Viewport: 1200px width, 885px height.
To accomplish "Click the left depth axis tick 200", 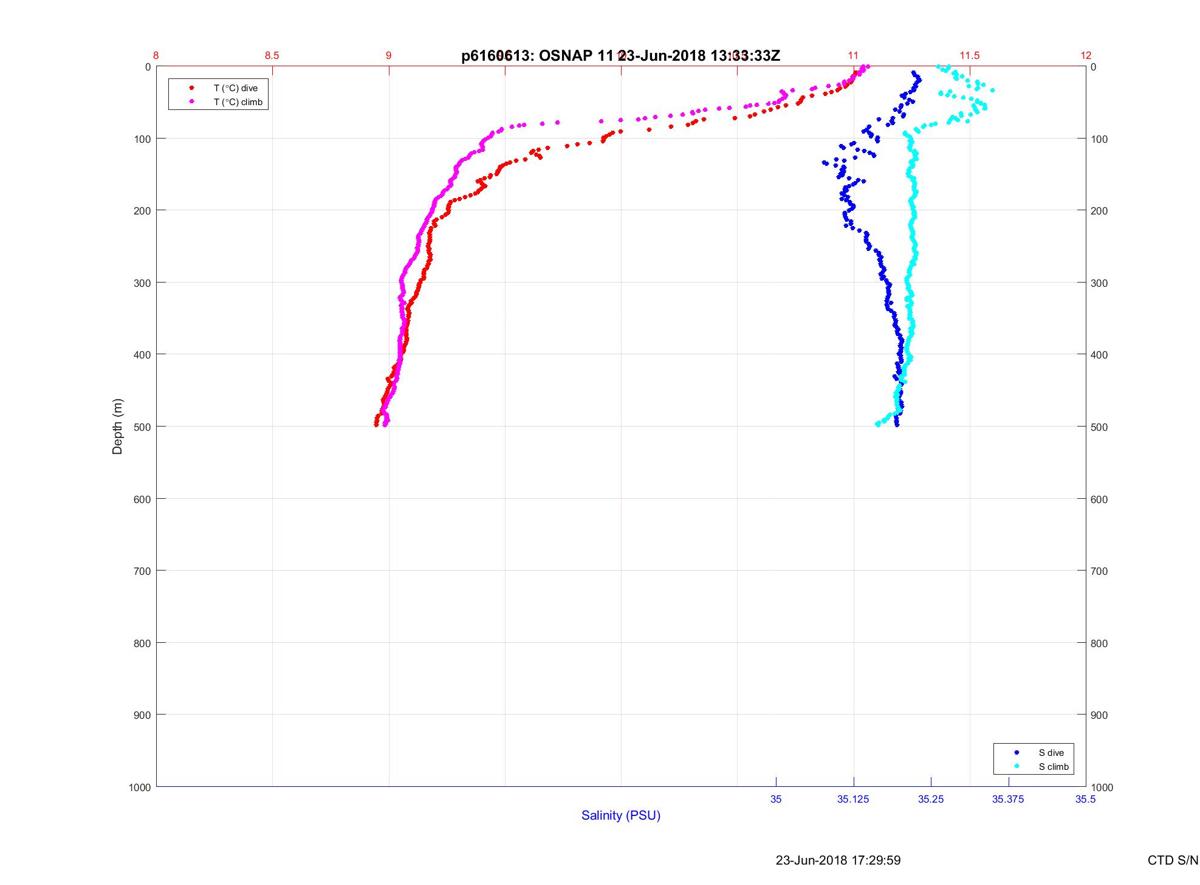I will click(x=142, y=211).
